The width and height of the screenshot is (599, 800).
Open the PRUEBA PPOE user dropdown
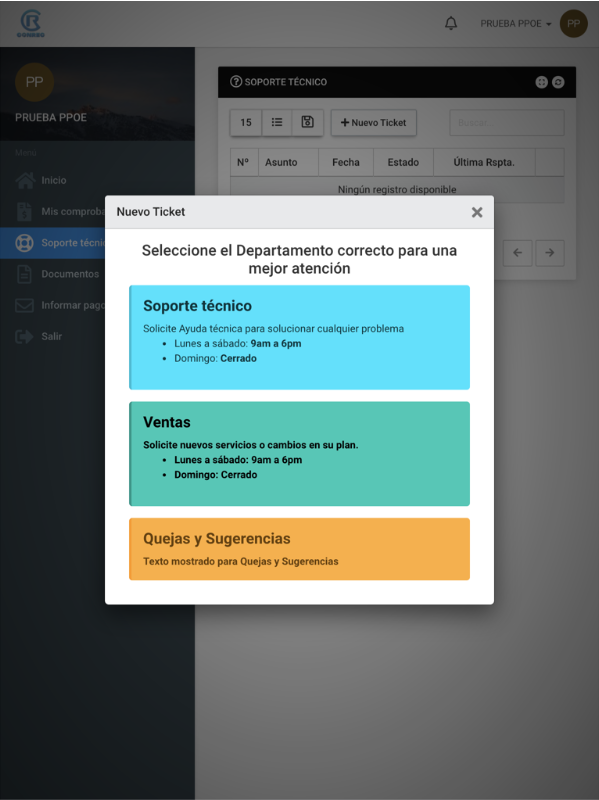click(x=515, y=23)
